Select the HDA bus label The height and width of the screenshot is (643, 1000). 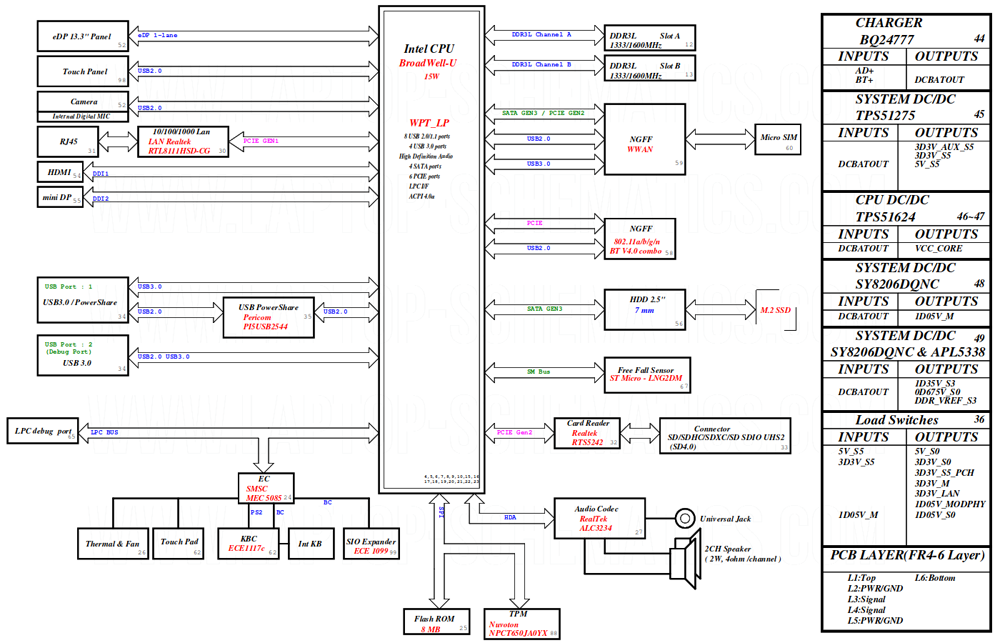510,517
